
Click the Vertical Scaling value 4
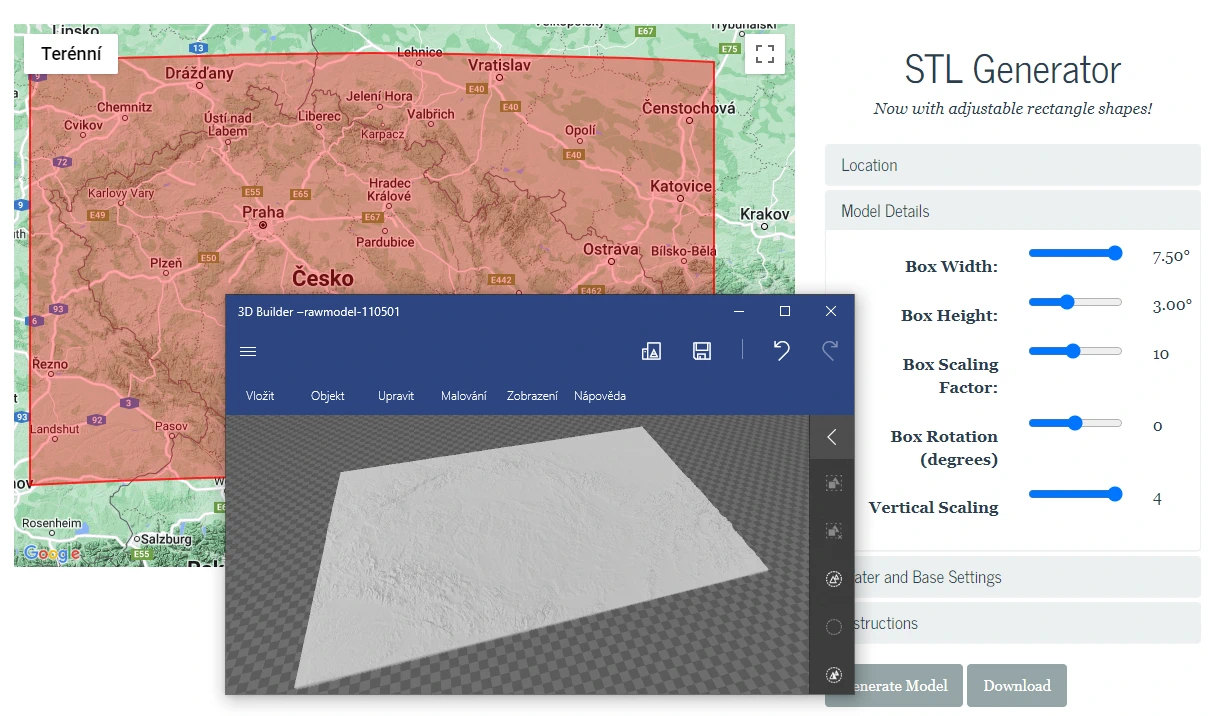click(x=1158, y=499)
